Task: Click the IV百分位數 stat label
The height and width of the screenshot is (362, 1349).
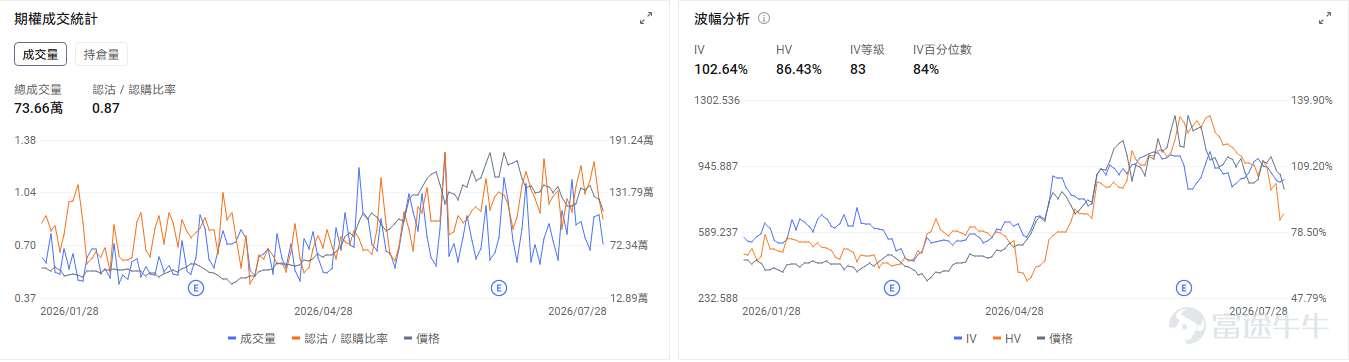Action: [942, 49]
